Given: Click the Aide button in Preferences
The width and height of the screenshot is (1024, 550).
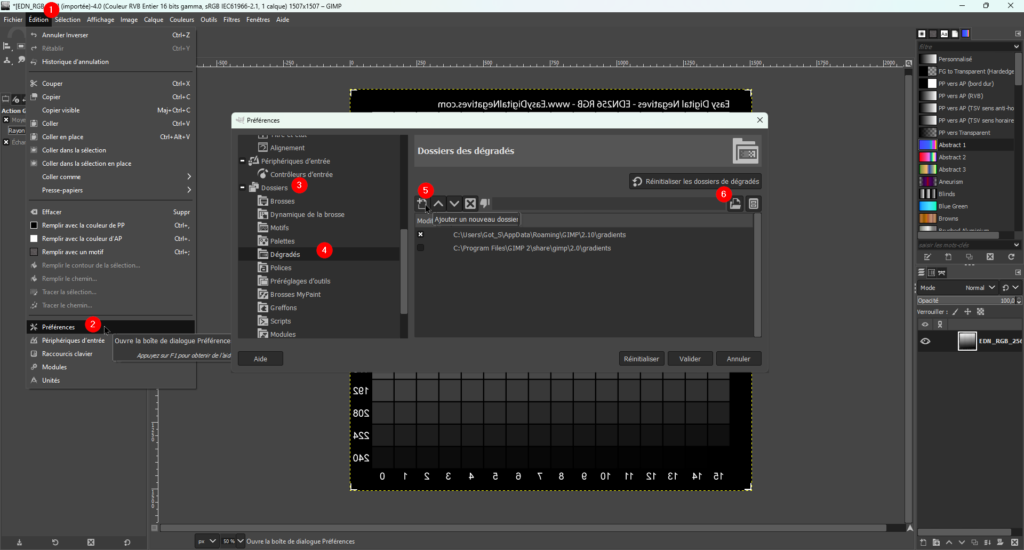Looking at the screenshot, I should point(260,359).
